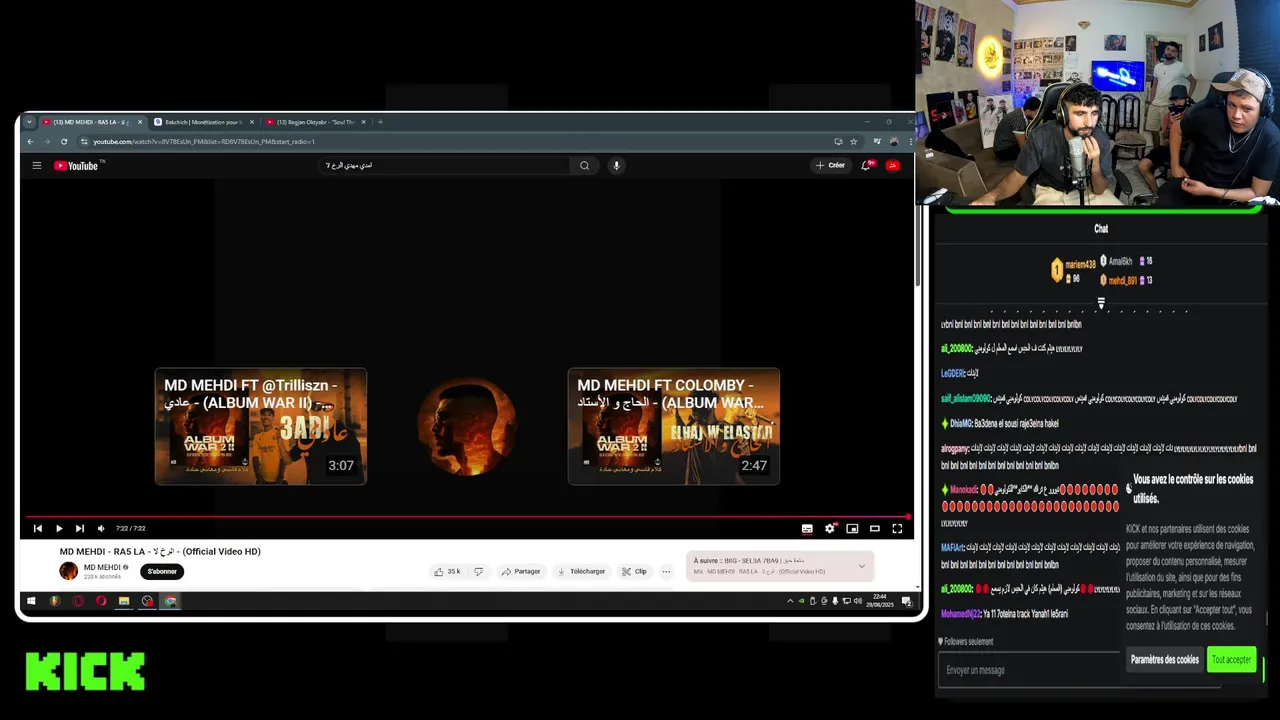Toggle theater mode
Image resolution: width=1280 pixels, height=720 pixels.
point(875,529)
